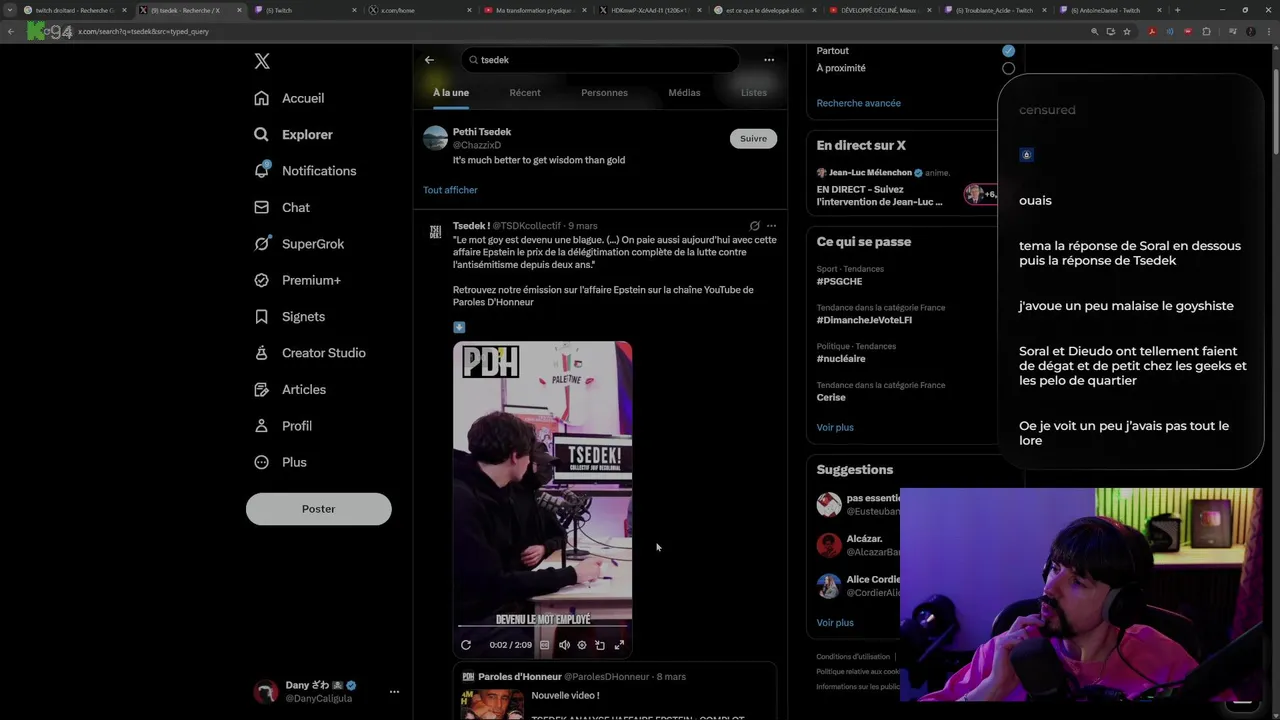
Task: Click the X logo in the sidebar
Action: pos(262,61)
